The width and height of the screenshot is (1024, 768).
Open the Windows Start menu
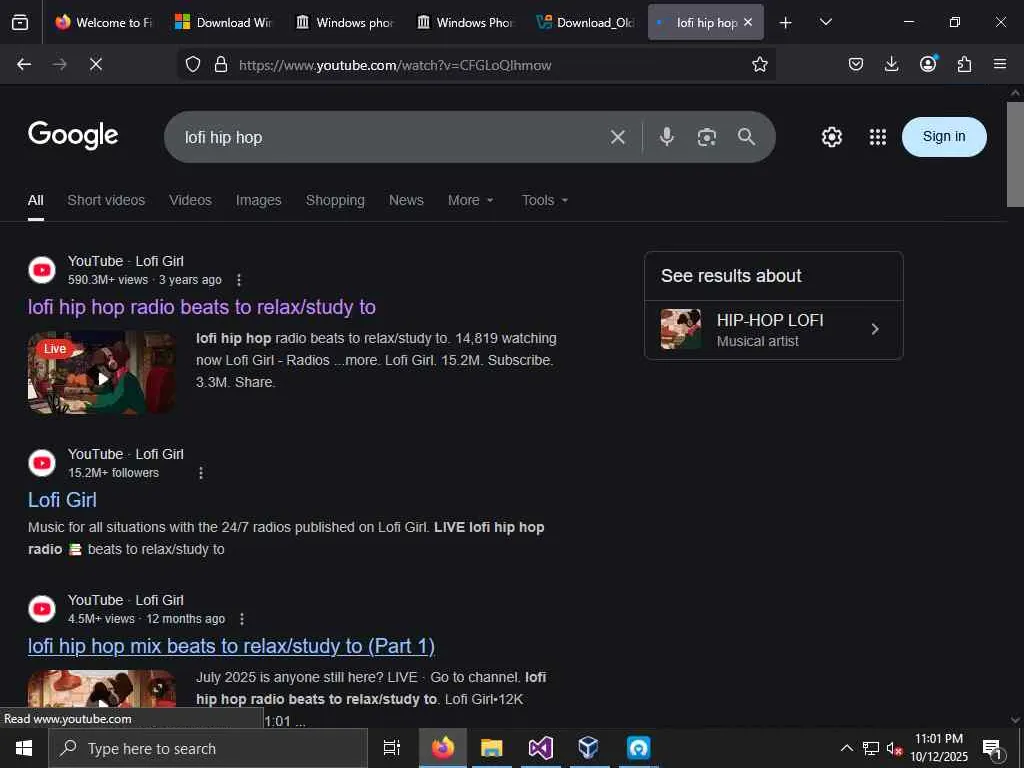(x=24, y=748)
